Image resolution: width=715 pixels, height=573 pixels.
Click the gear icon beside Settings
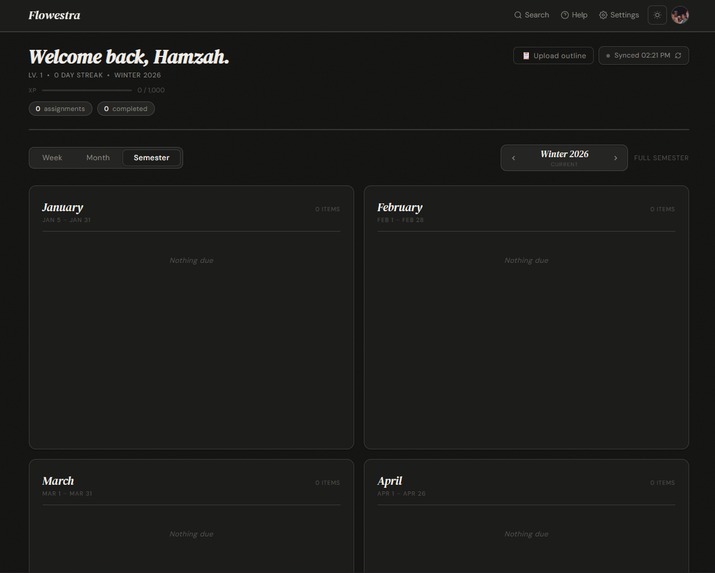click(x=603, y=15)
